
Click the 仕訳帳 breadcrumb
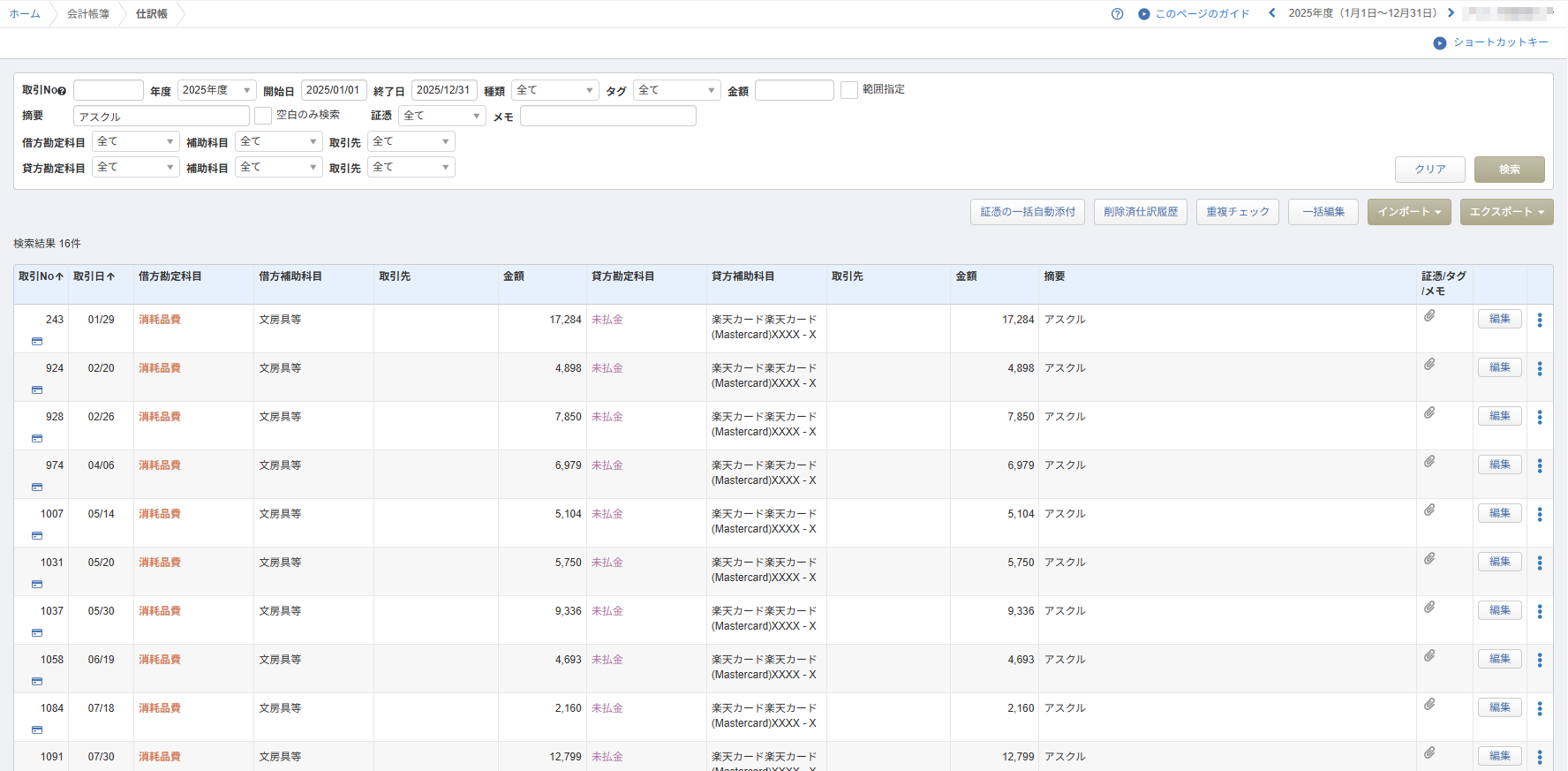[x=152, y=14]
